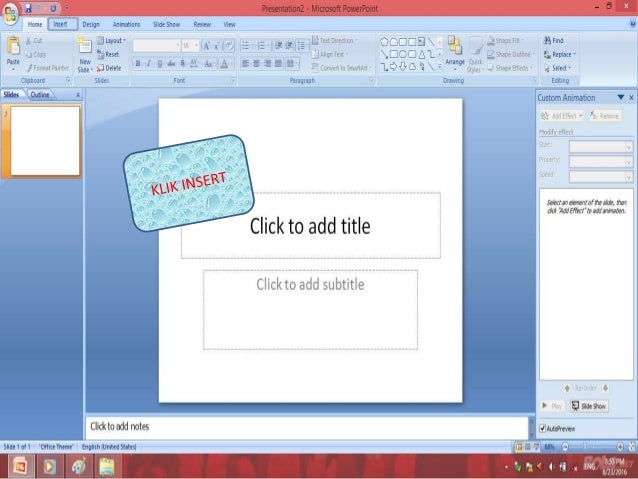Toggle strikethrough formatting
638x479 pixels.
171,63
